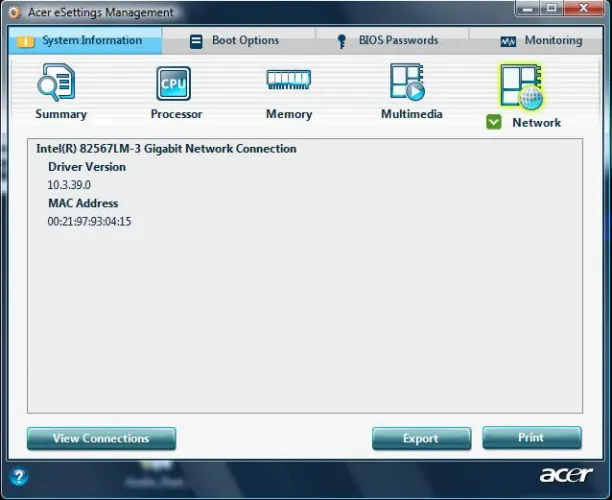Viewport: 612px width, 500px height.
Task: Click the green chevron beside Network
Action: coord(494,122)
